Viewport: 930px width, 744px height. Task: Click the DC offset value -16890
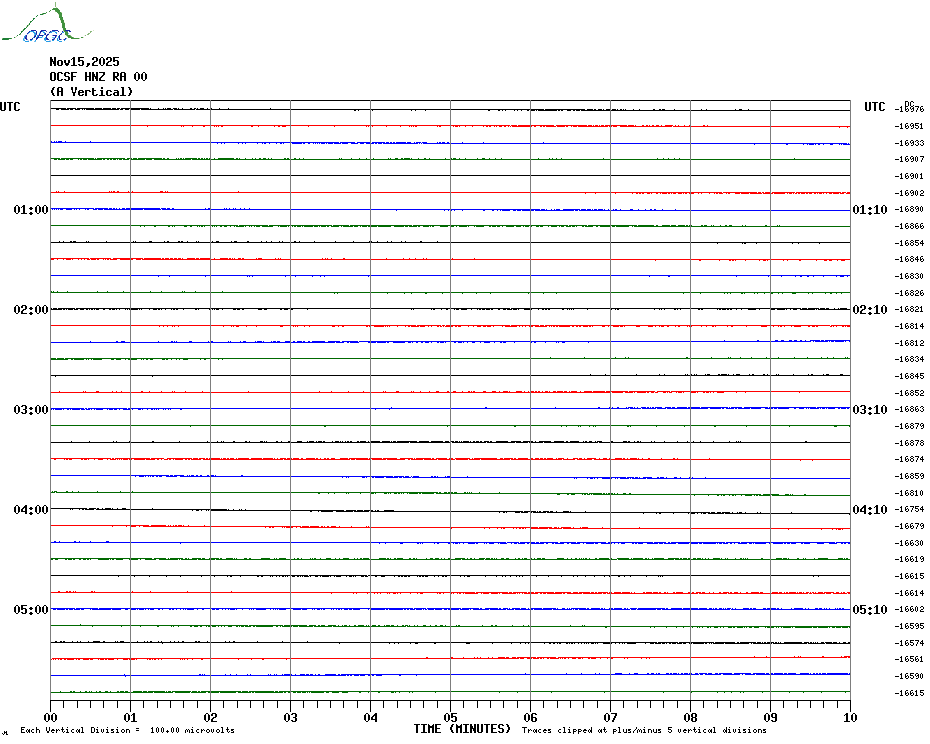click(909, 209)
